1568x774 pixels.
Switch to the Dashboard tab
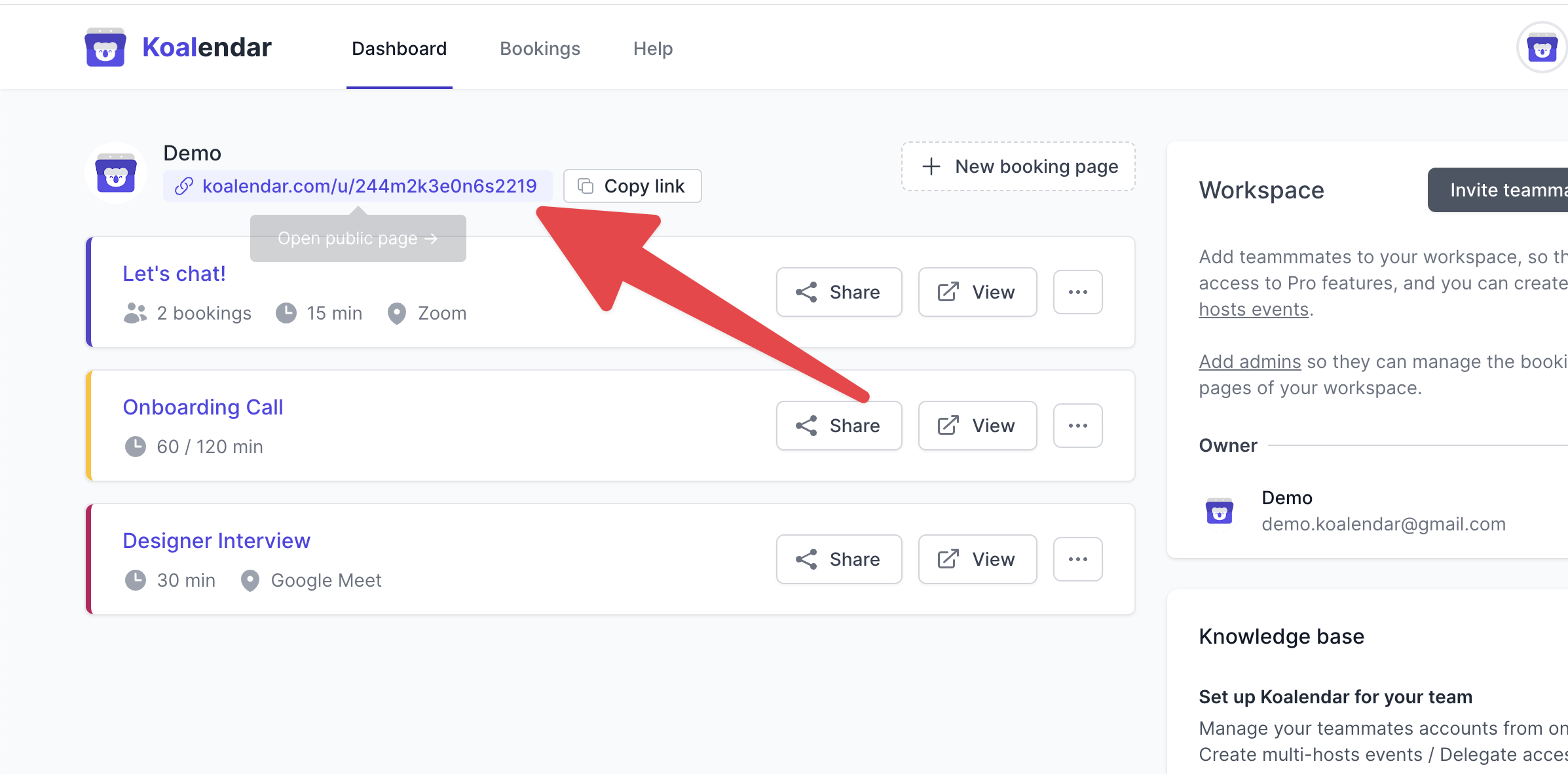click(x=399, y=48)
